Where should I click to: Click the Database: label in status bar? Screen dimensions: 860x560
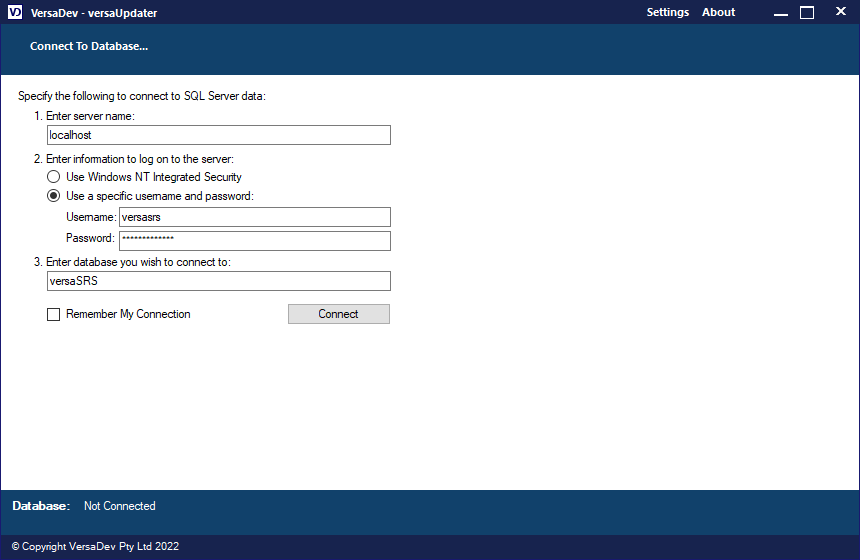pos(41,506)
